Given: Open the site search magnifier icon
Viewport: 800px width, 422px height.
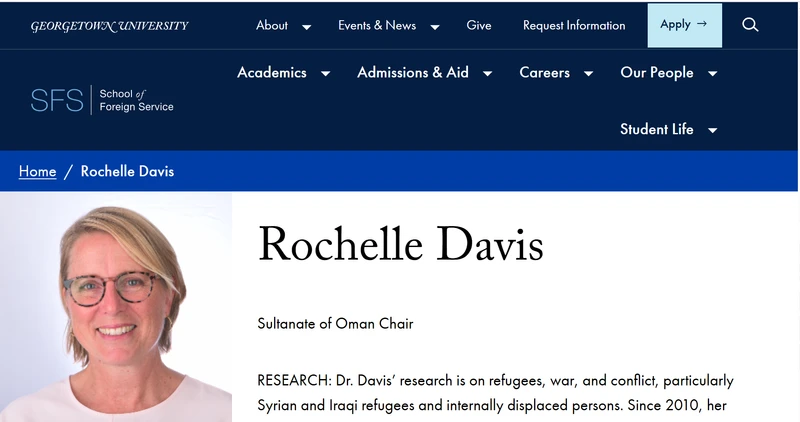Looking at the screenshot, I should (x=749, y=25).
